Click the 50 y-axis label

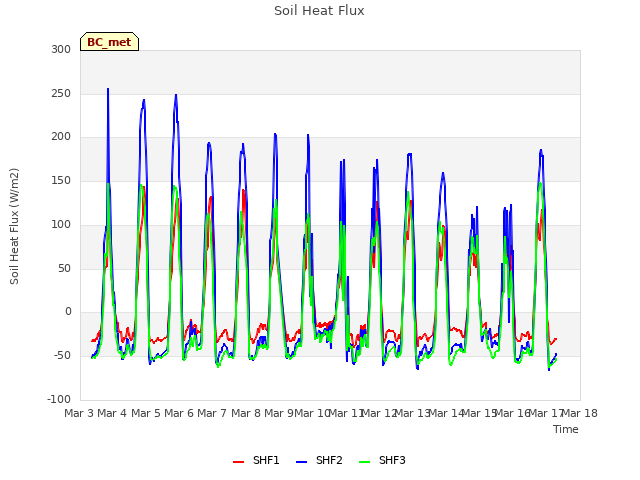[64, 268]
